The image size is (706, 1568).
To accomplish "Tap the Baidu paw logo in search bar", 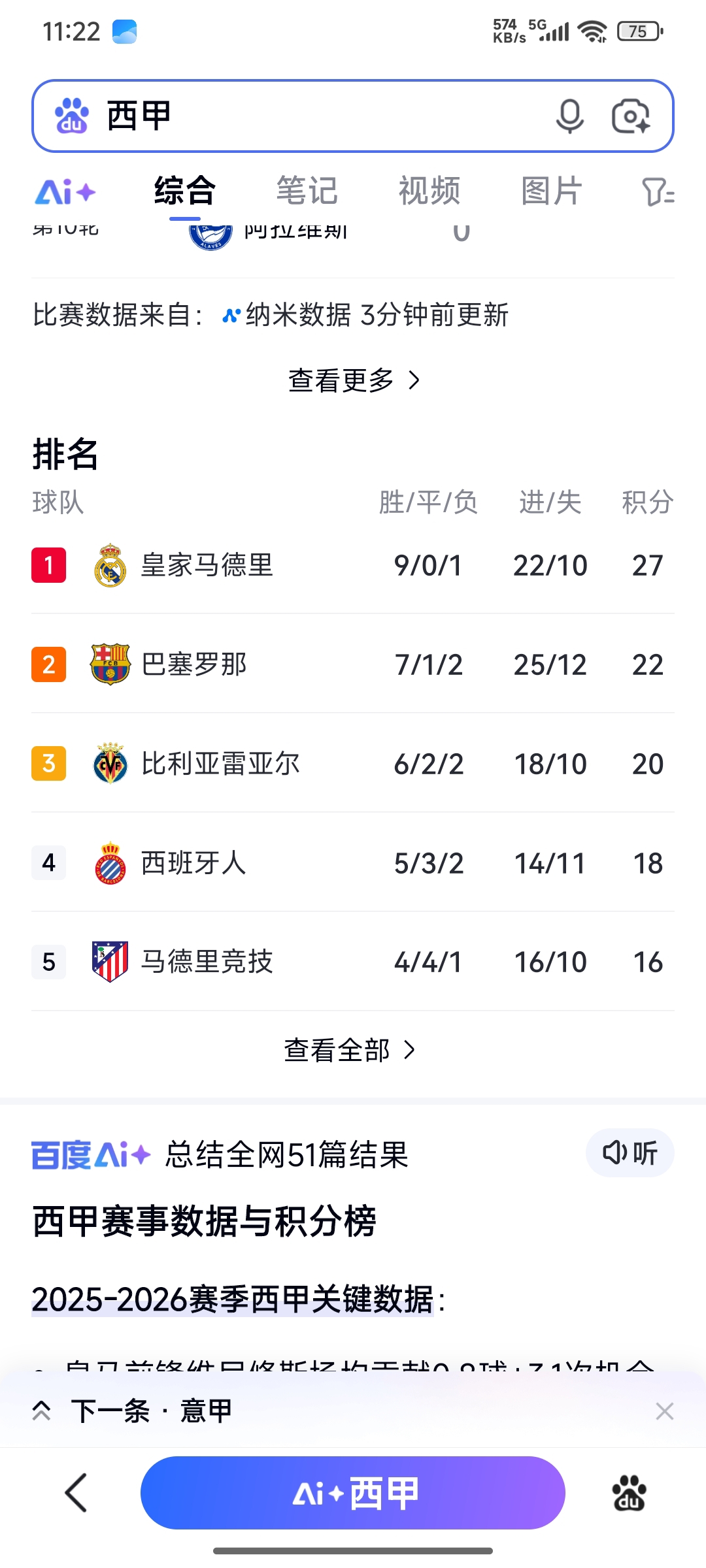I will click(72, 116).
